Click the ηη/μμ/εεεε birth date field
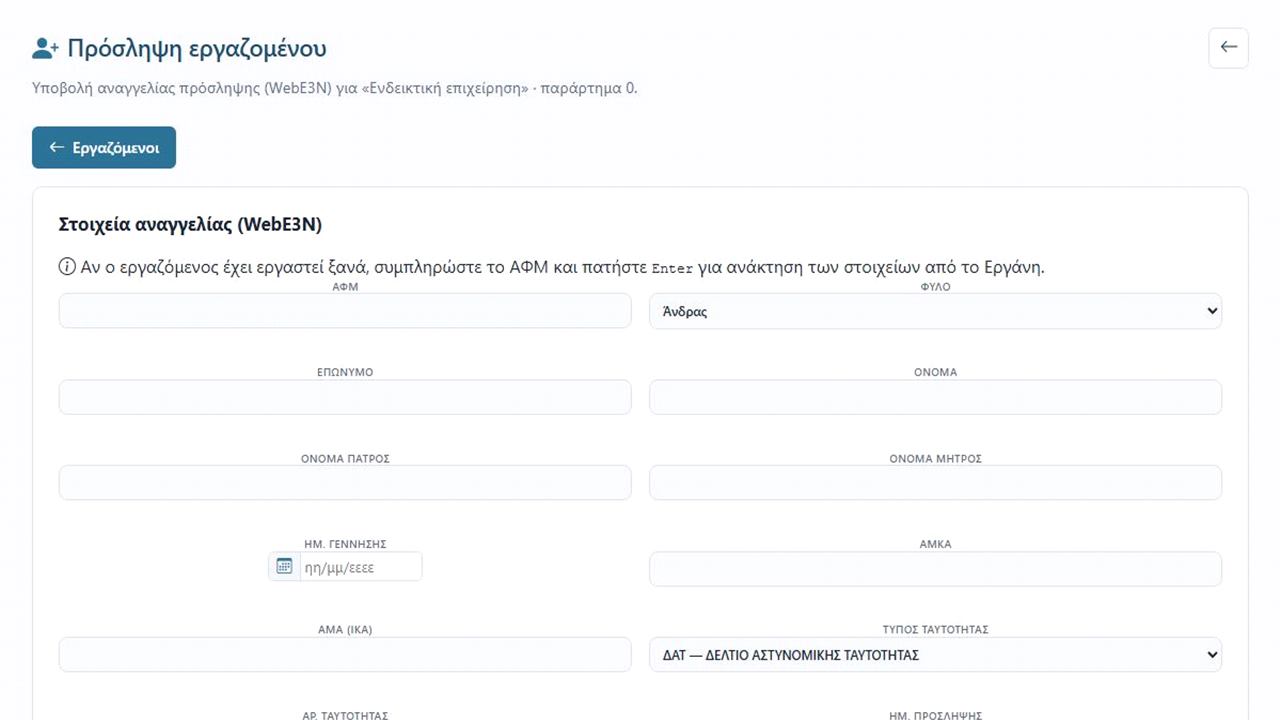1280x720 pixels. point(360,567)
